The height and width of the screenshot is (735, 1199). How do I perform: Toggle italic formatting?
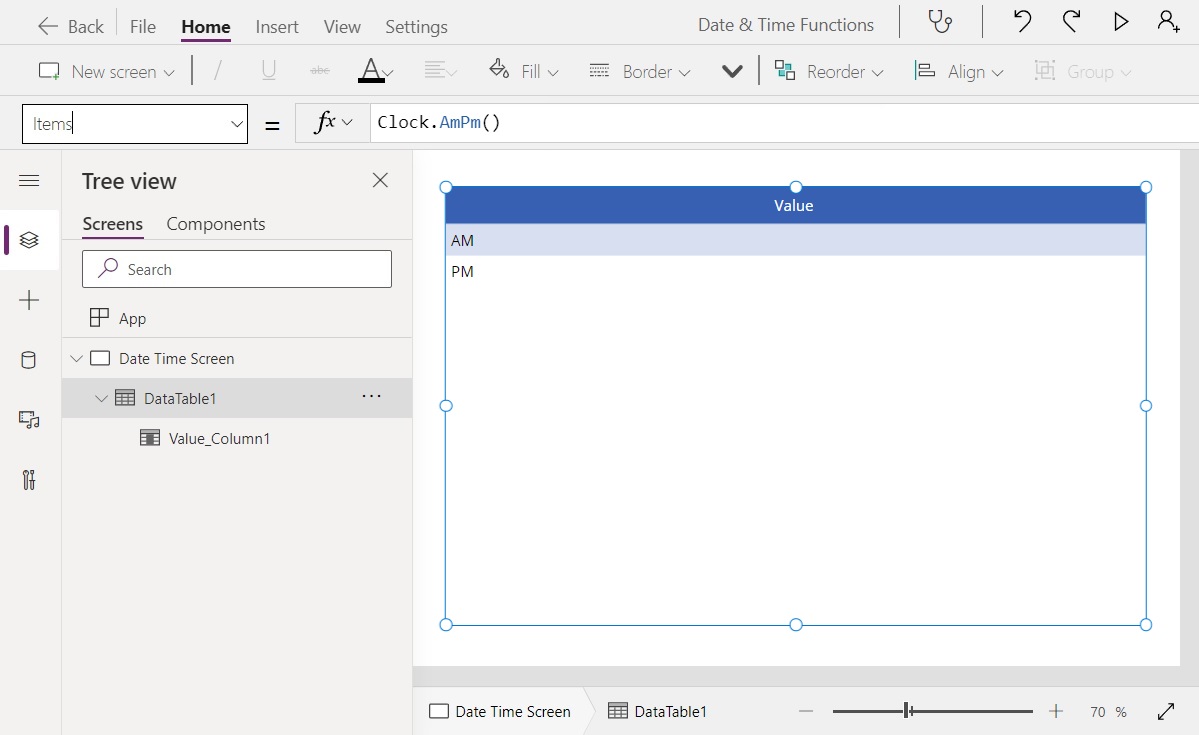tap(216, 70)
